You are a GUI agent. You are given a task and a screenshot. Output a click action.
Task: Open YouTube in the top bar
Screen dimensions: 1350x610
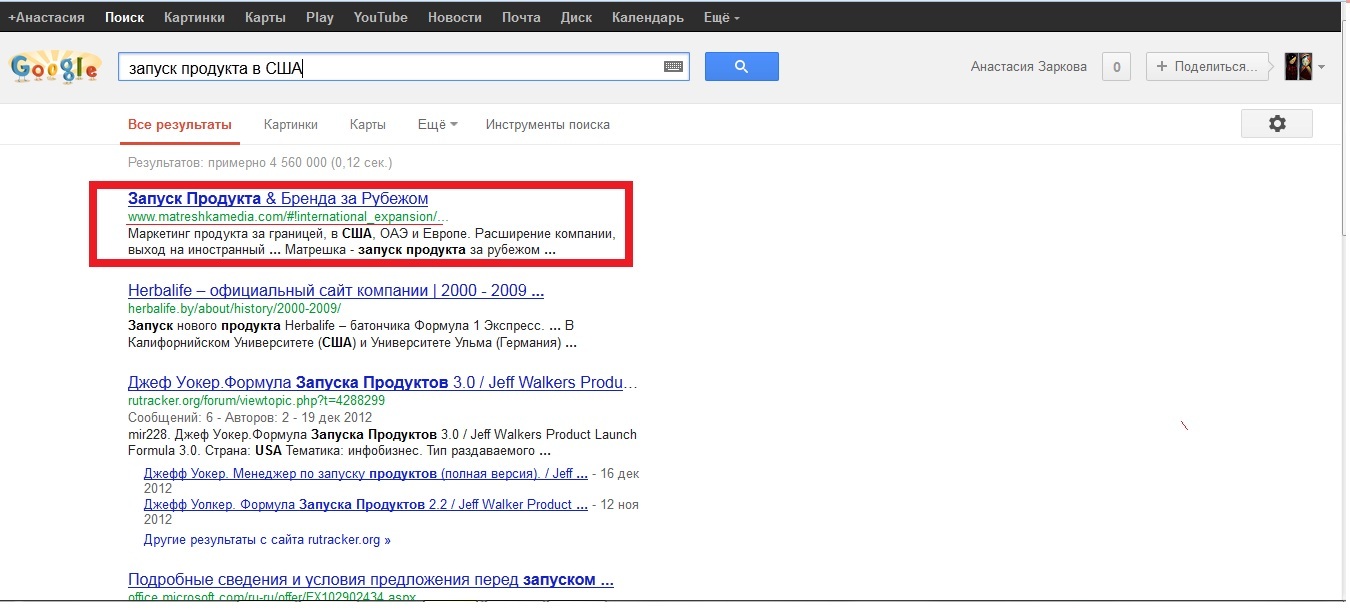click(x=381, y=18)
